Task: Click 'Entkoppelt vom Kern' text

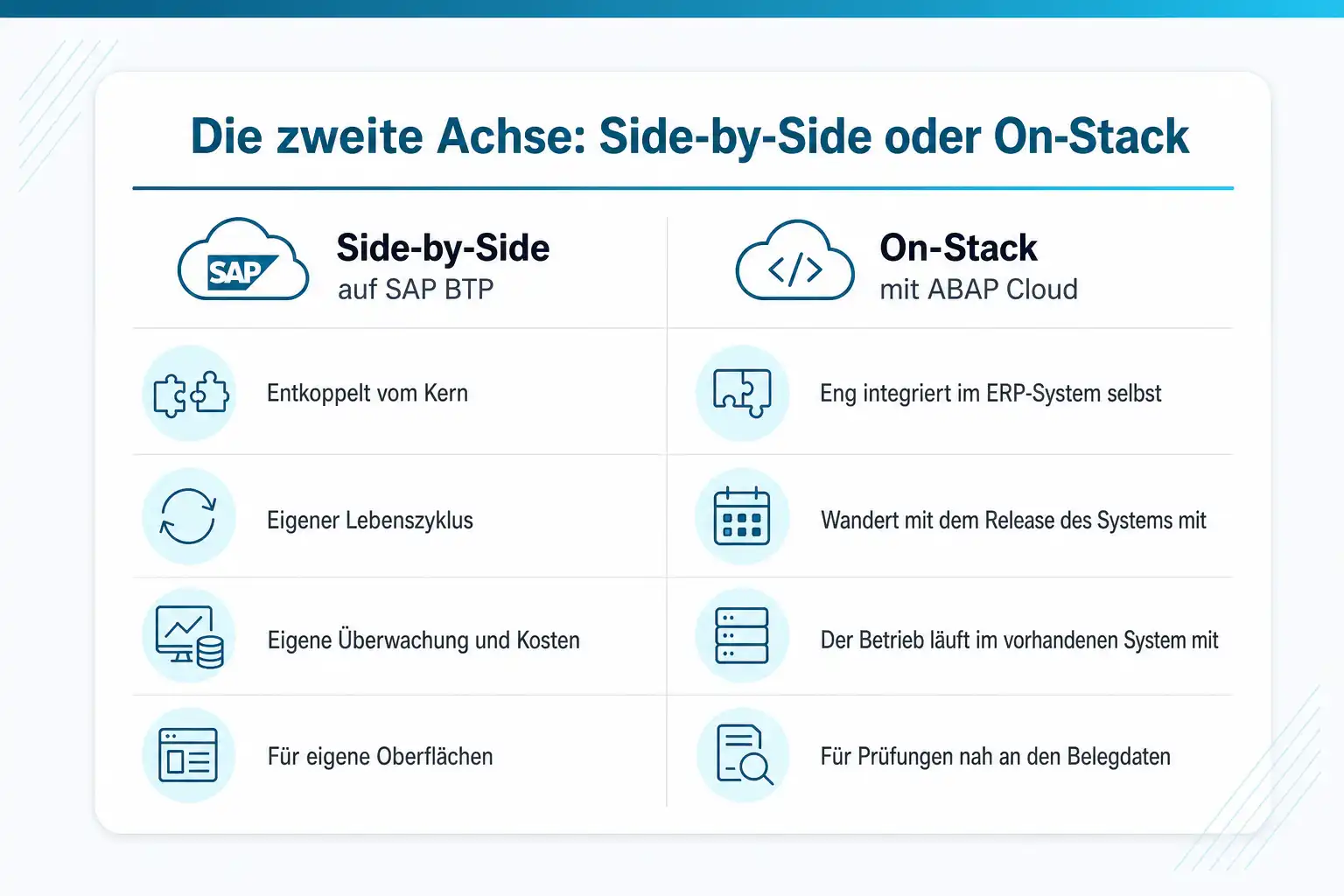Action: tap(367, 394)
